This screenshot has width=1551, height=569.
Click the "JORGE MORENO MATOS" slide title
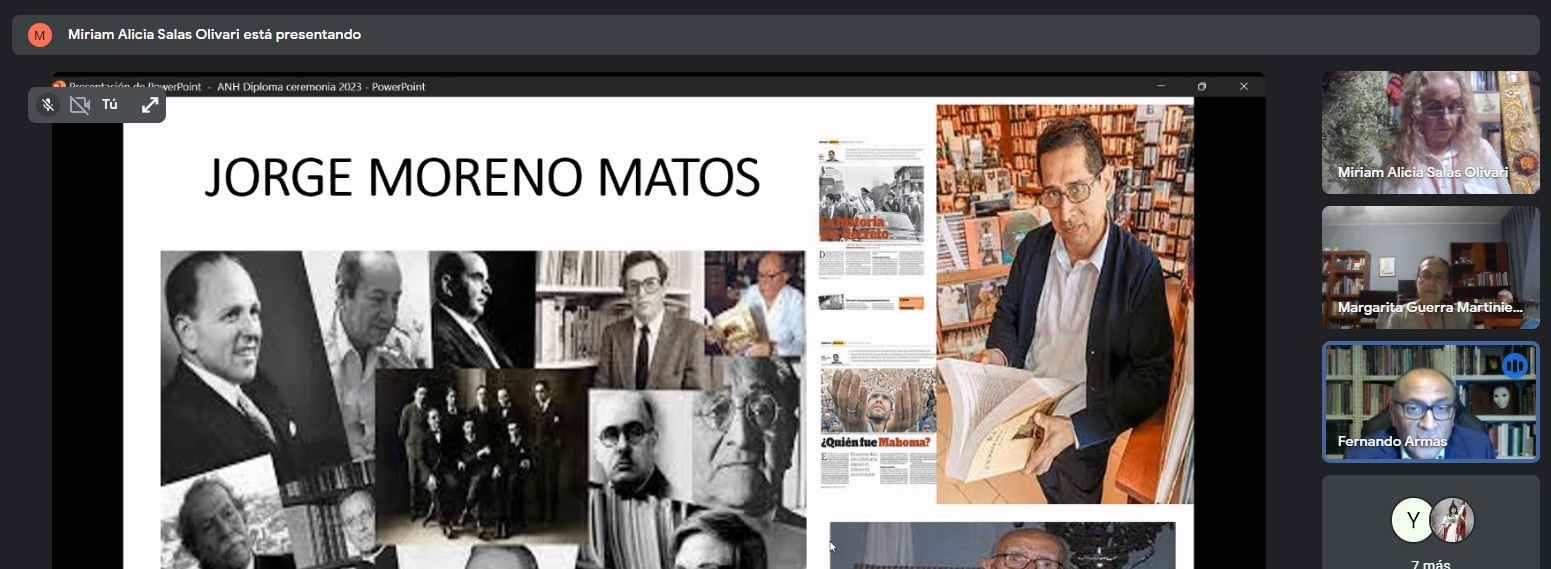[482, 178]
